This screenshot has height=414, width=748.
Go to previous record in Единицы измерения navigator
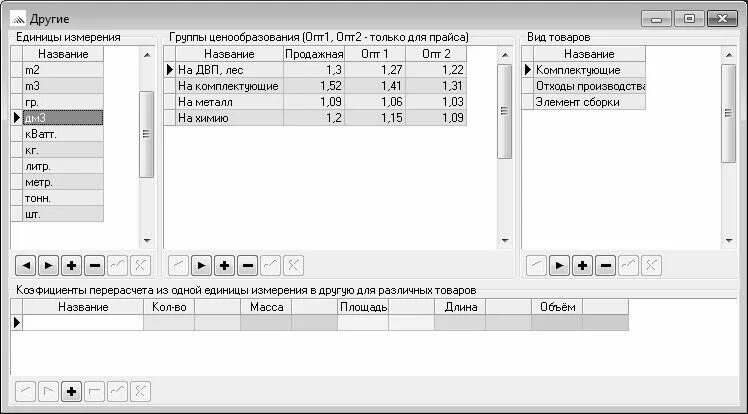pyautogui.click(x=25, y=266)
